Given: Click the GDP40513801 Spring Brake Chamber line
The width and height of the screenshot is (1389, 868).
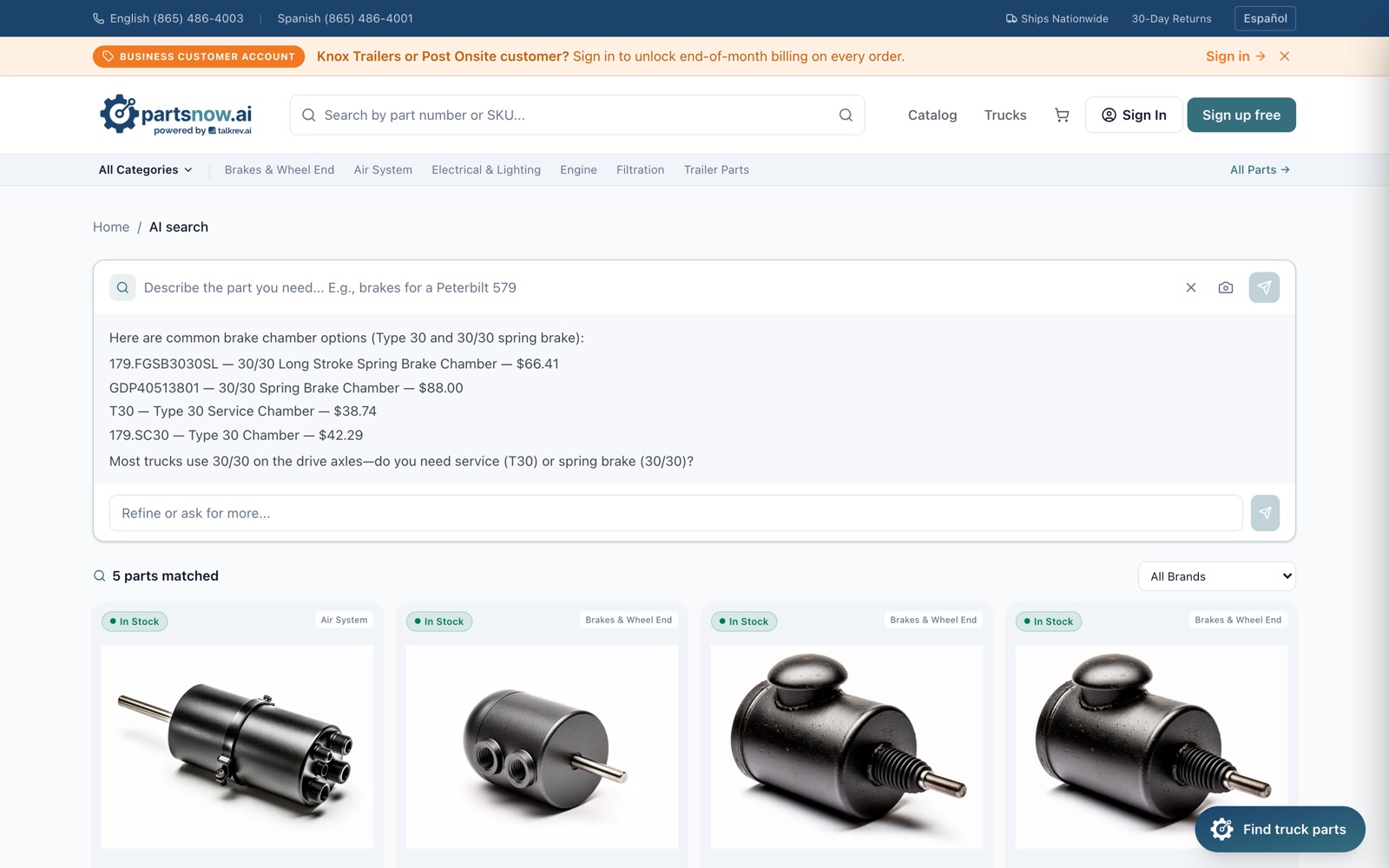Looking at the screenshot, I should tap(286, 388).
